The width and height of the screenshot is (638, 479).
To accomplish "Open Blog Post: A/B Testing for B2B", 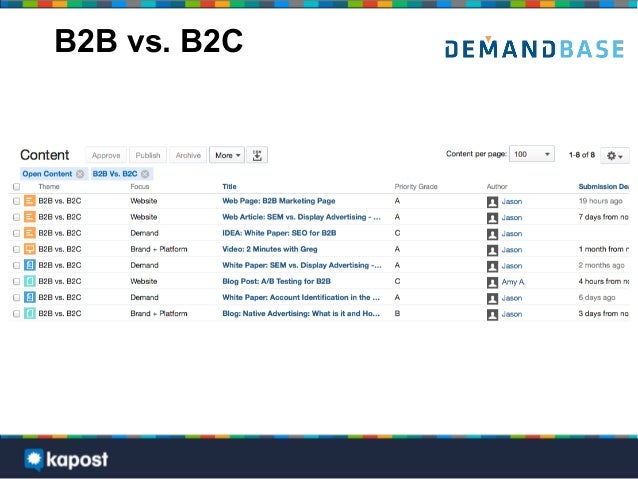I will (x=276, y=281).
